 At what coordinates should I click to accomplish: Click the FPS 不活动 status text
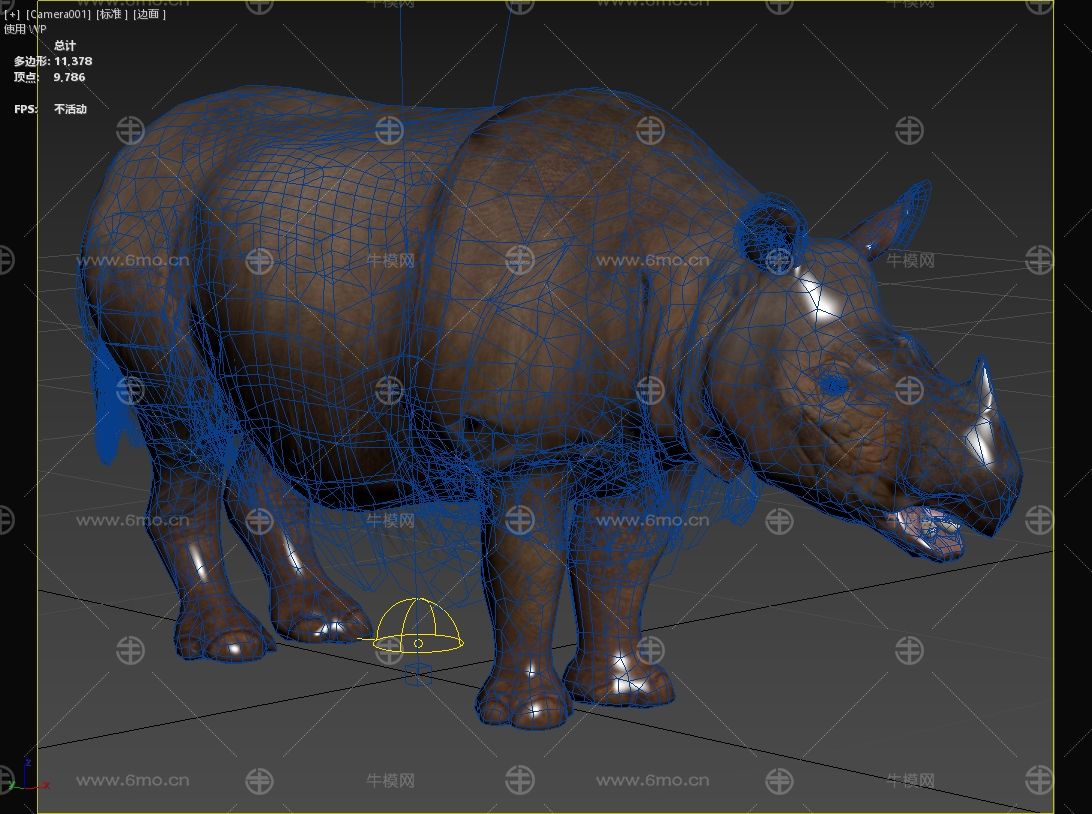coord(70,109)
